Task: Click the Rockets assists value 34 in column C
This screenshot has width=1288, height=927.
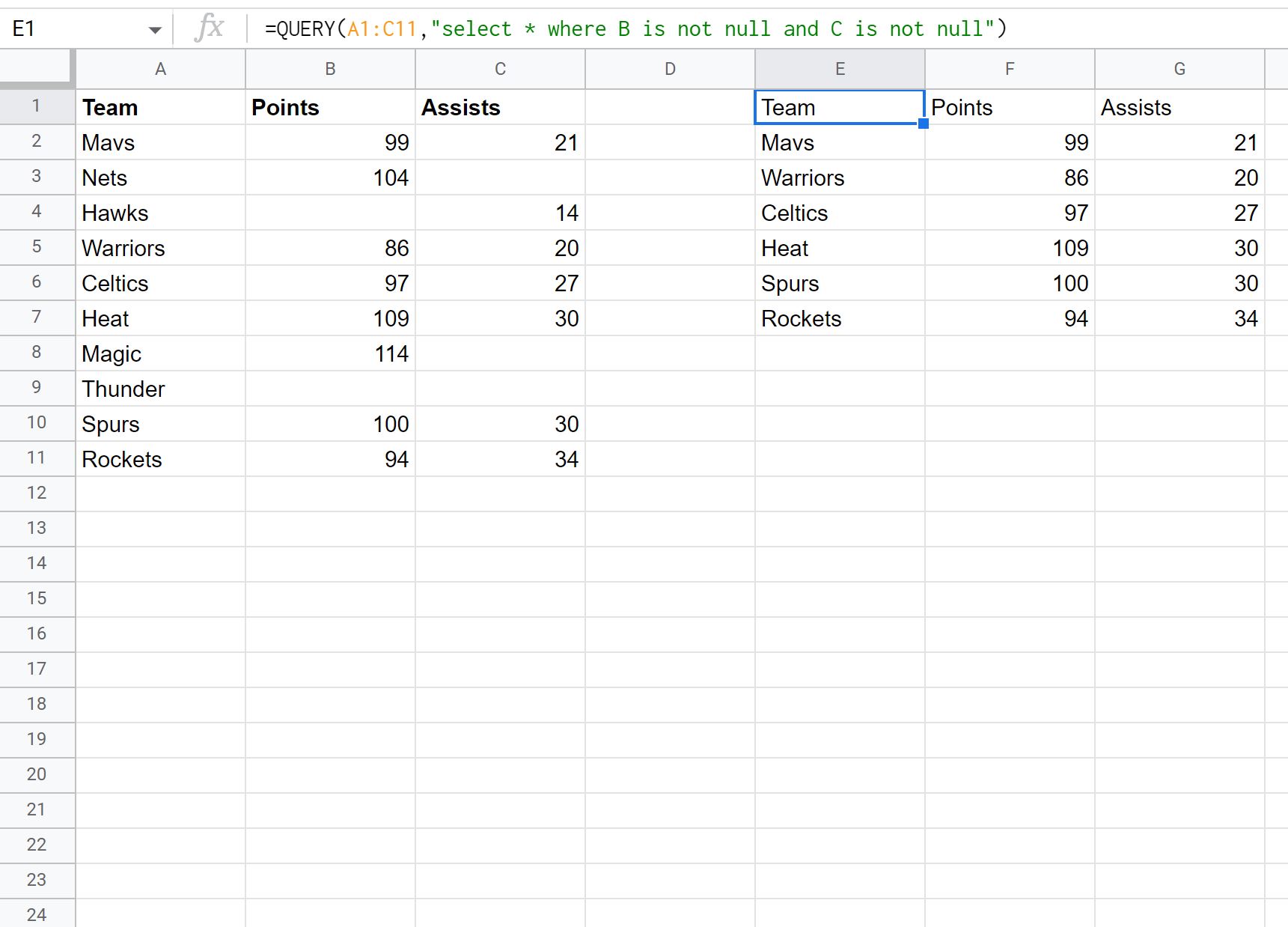Action: click(500, 459)
